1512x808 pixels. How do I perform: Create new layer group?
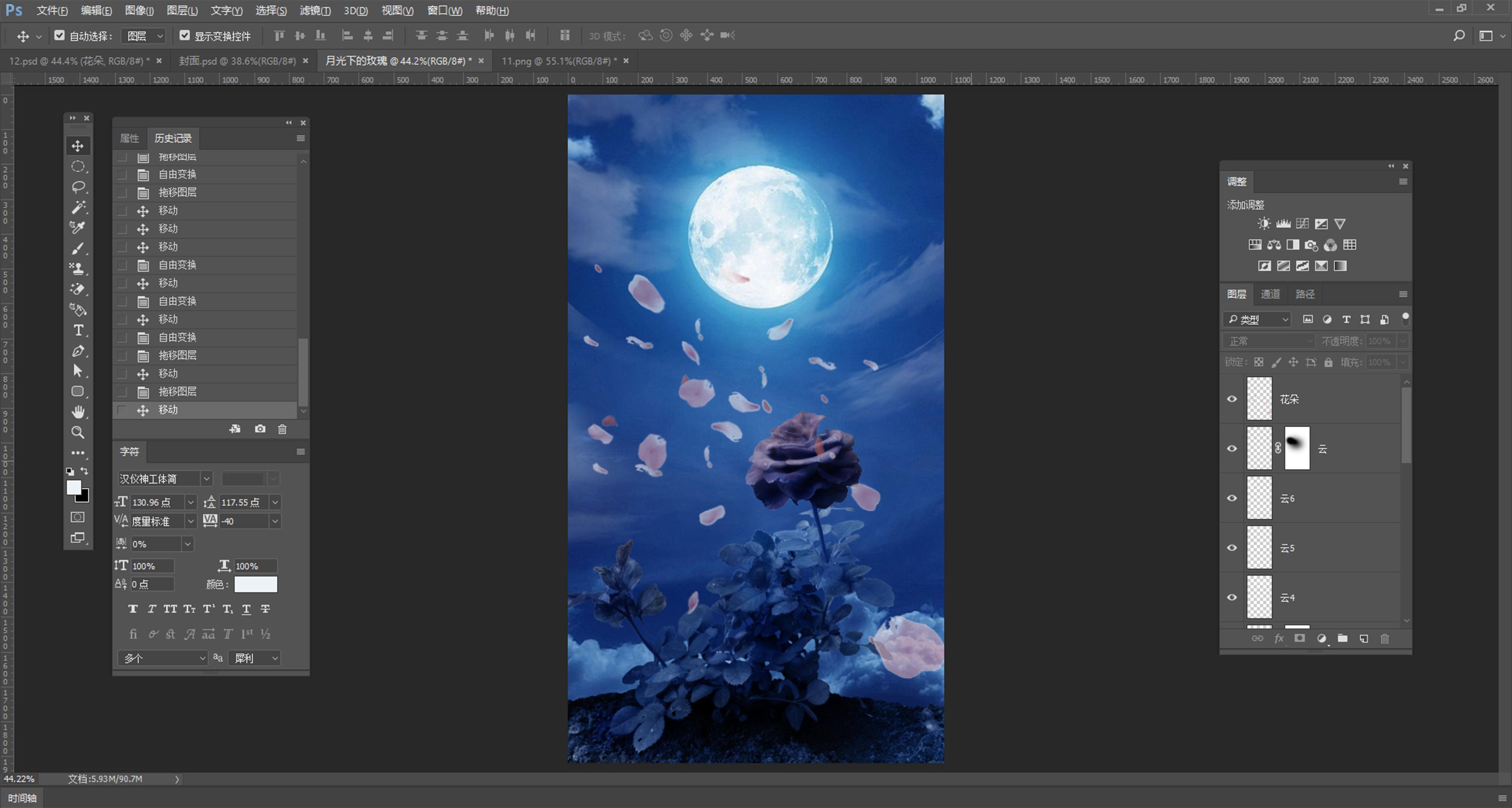point(1342,638)
